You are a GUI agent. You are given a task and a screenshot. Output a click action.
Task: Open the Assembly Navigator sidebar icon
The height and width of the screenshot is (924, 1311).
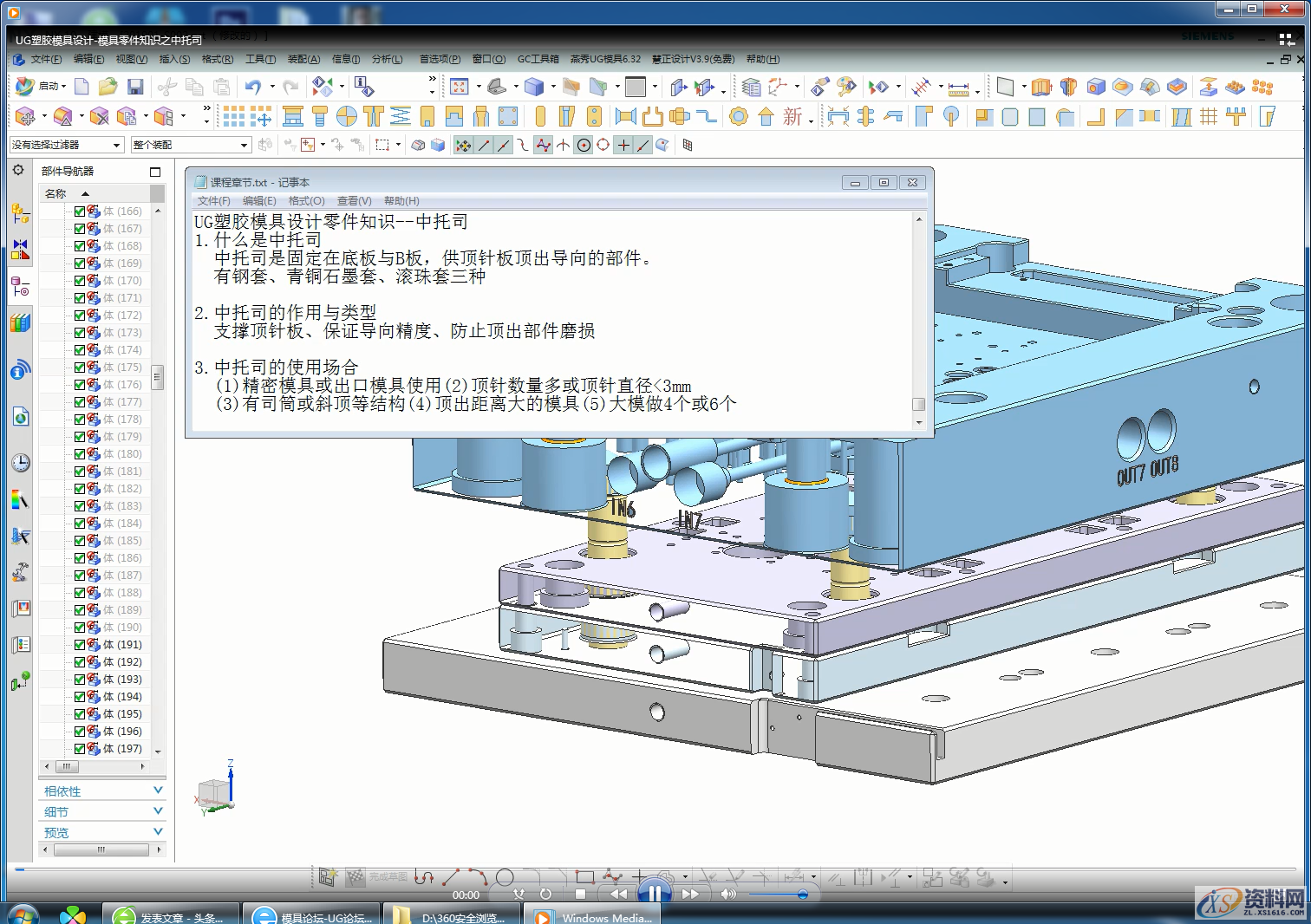(x=21, y=213)
